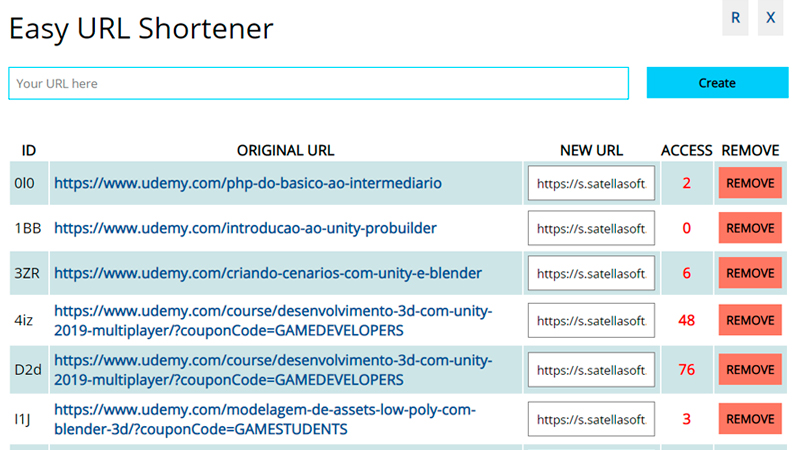800x450 pixels.
Task: Click the Create button
Action: pyautogui.click(x=717, y=83)
